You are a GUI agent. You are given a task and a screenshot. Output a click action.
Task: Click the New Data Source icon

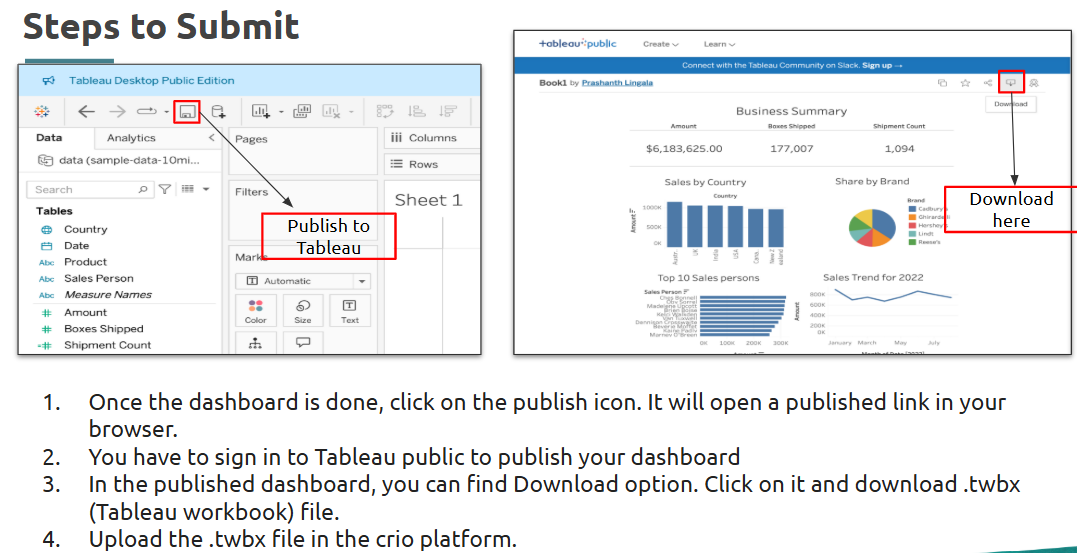coord(218,111)
